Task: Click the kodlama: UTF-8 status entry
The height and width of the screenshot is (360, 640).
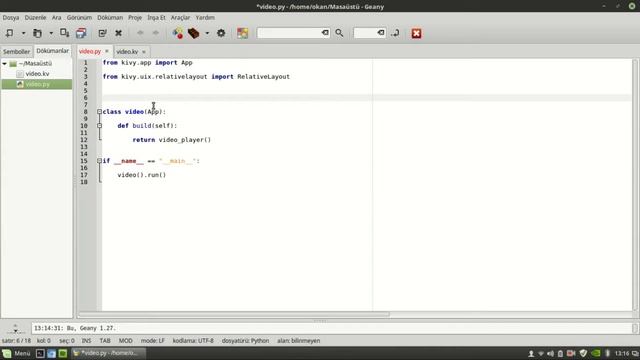Action: click(193, 340)
